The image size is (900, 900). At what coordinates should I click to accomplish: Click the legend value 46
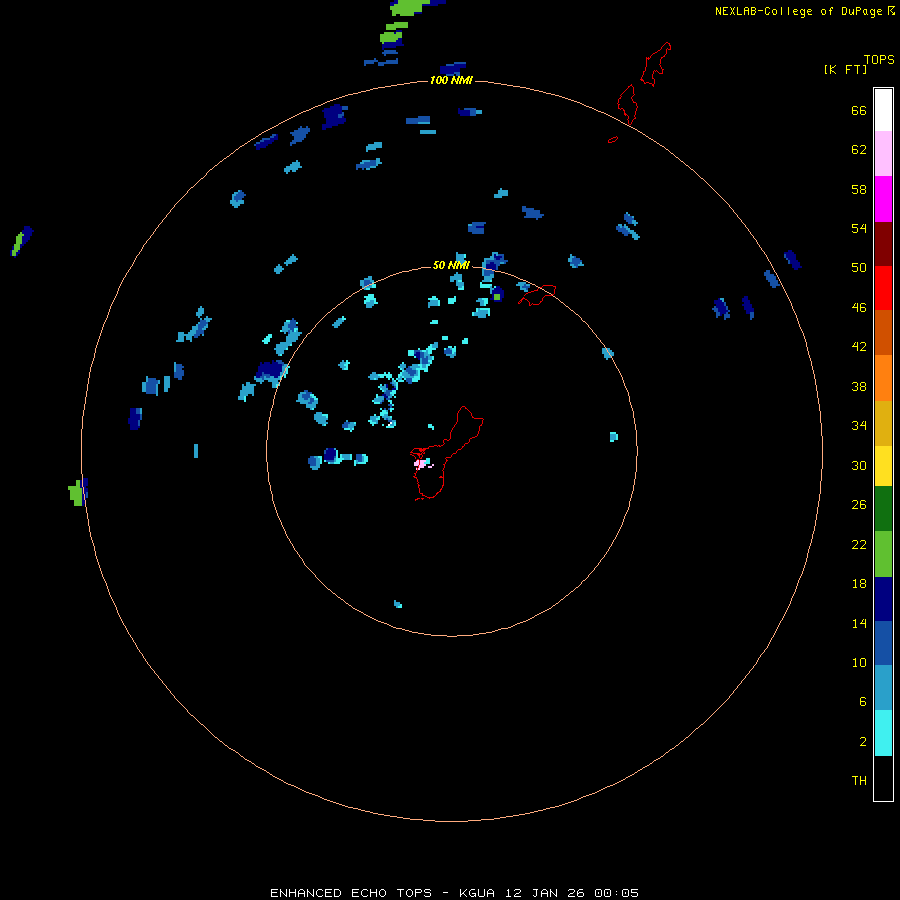point(859,308)
